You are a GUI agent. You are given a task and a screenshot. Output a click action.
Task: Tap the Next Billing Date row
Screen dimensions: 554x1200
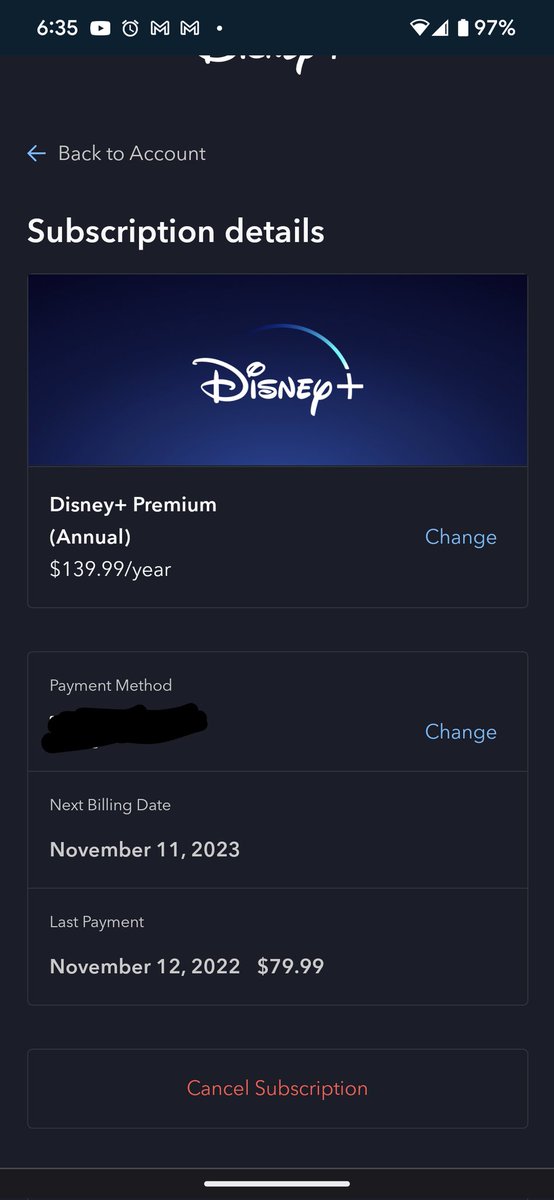point(277,829)
